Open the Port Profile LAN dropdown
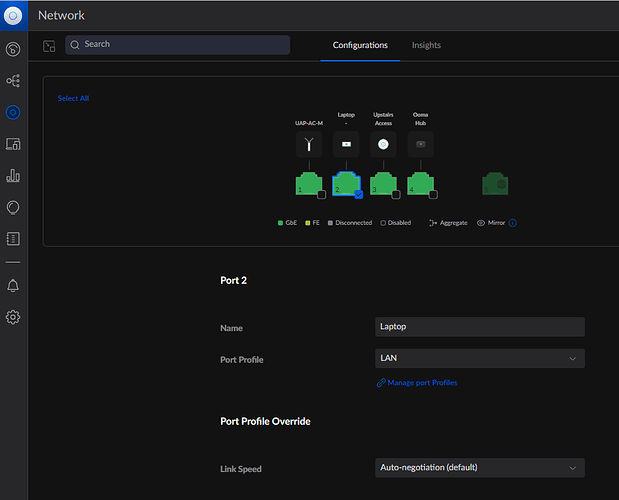The width and height of the screenshot is (619, 500). click(480, 358)
